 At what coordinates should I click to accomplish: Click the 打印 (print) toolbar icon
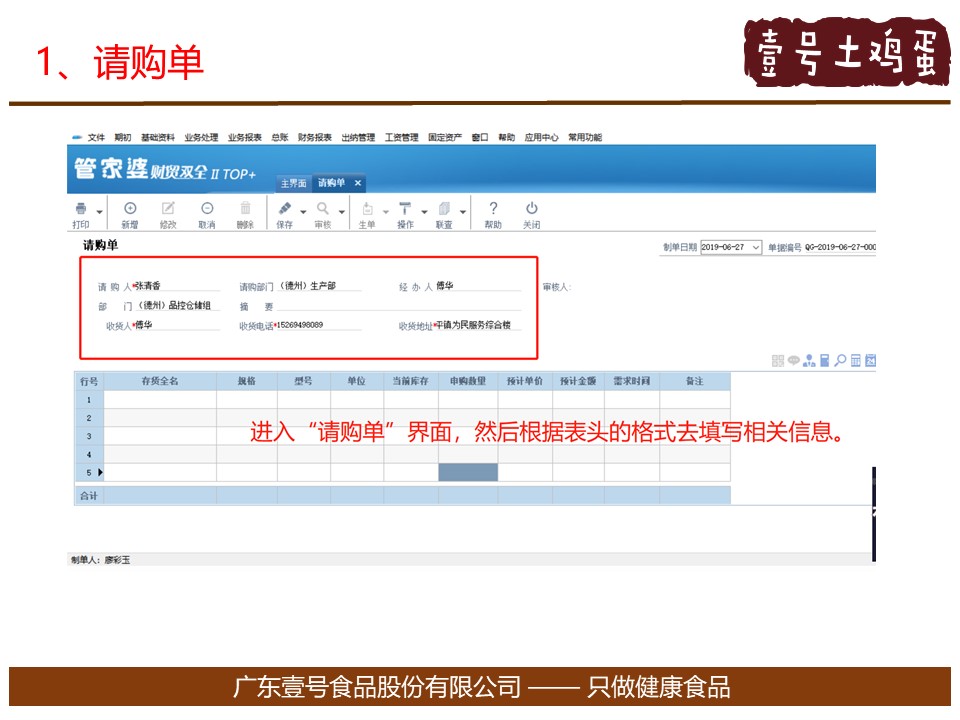point(80,209)
